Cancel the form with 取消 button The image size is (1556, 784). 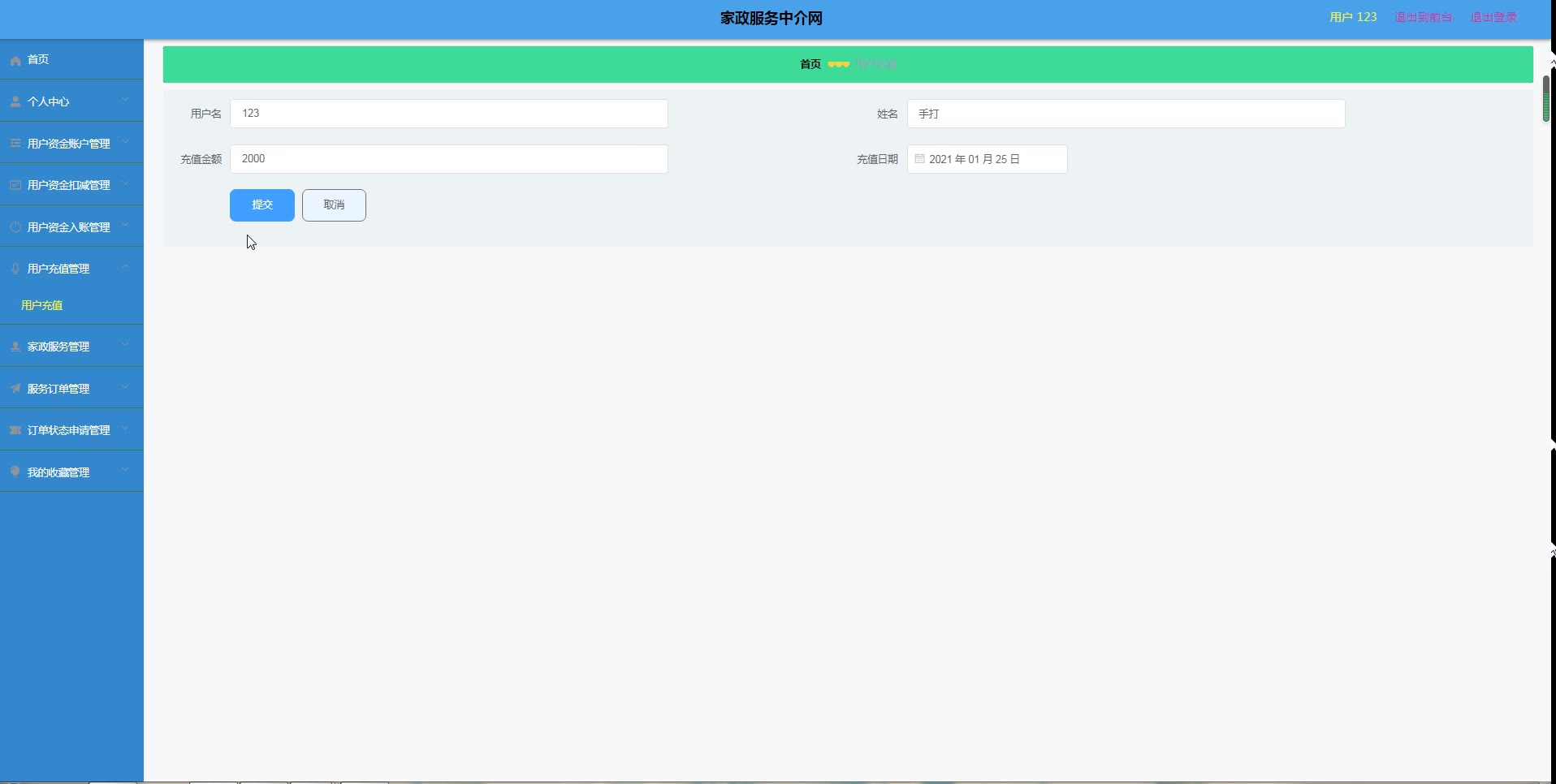coord(334,205)
